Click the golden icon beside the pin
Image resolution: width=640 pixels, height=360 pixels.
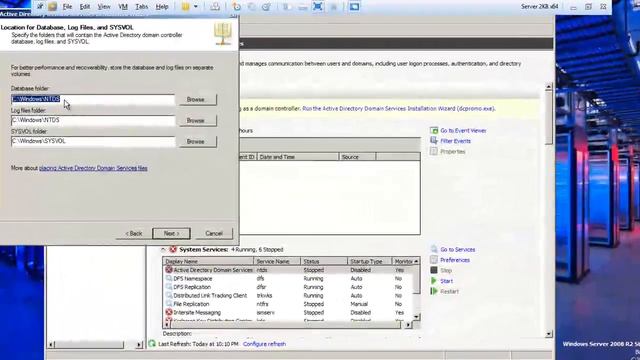(x=52, y=7)
